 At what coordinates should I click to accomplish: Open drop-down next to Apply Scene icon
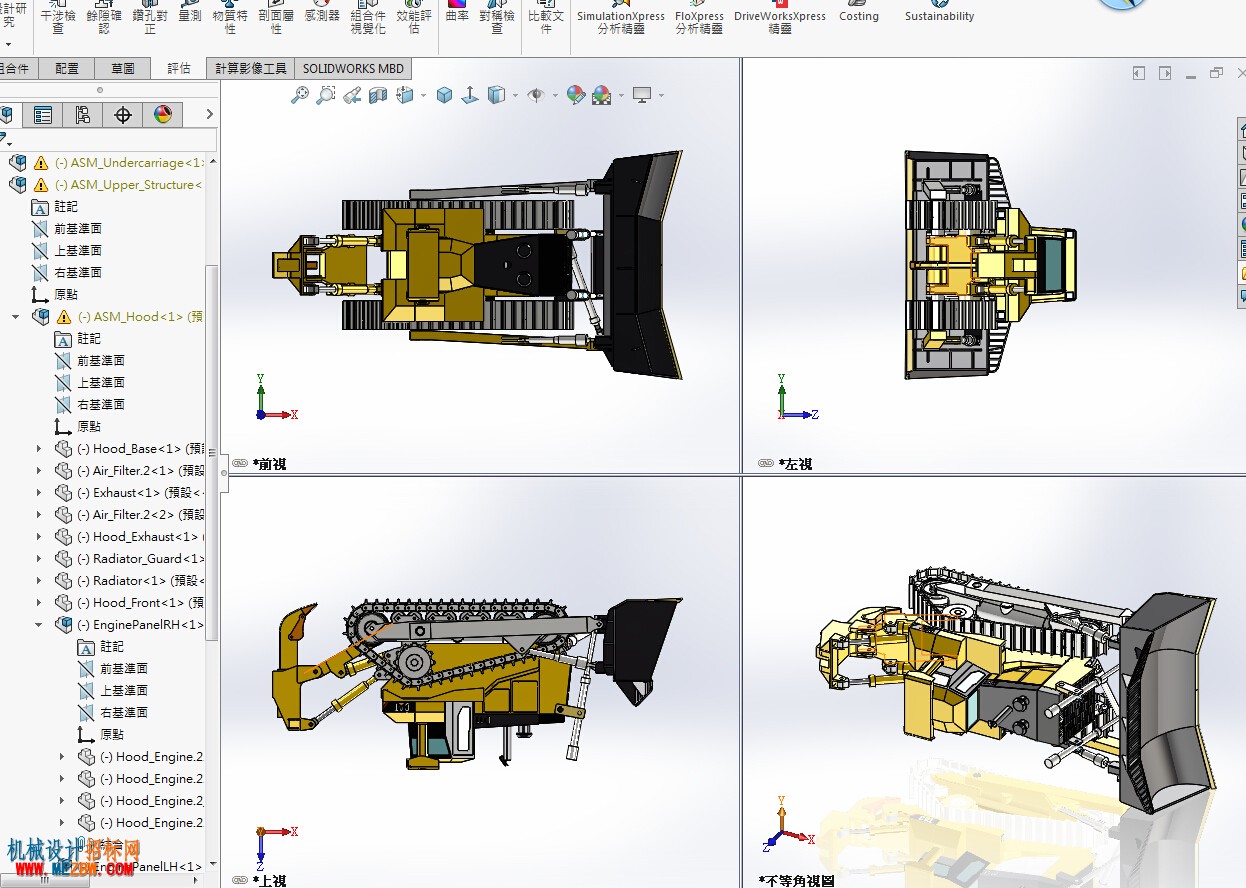coord(620,96)
